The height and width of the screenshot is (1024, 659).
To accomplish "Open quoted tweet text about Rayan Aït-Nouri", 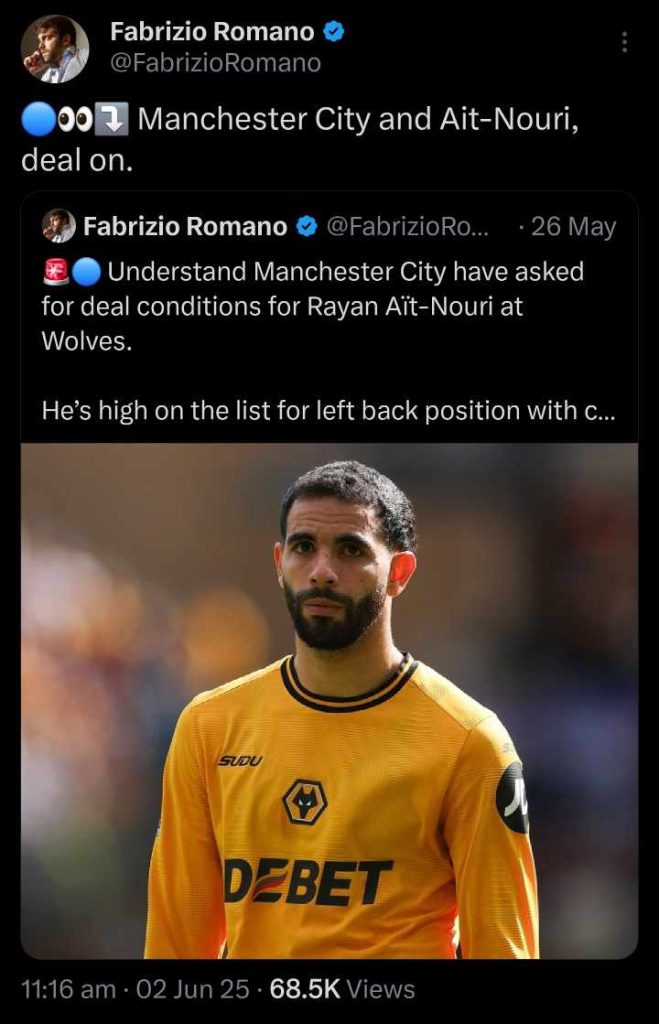I will coord(313,306).
